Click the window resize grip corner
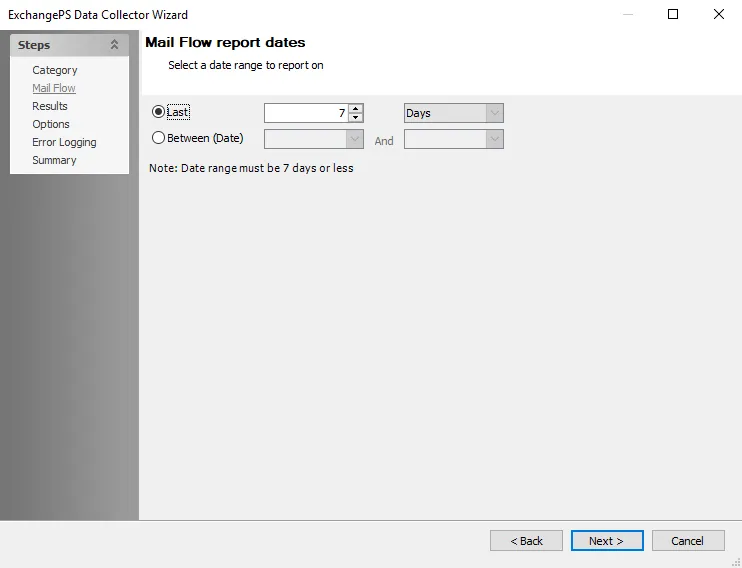Viewport: 742px width, 568px height. pyautogui.click(x=736, y=562)
